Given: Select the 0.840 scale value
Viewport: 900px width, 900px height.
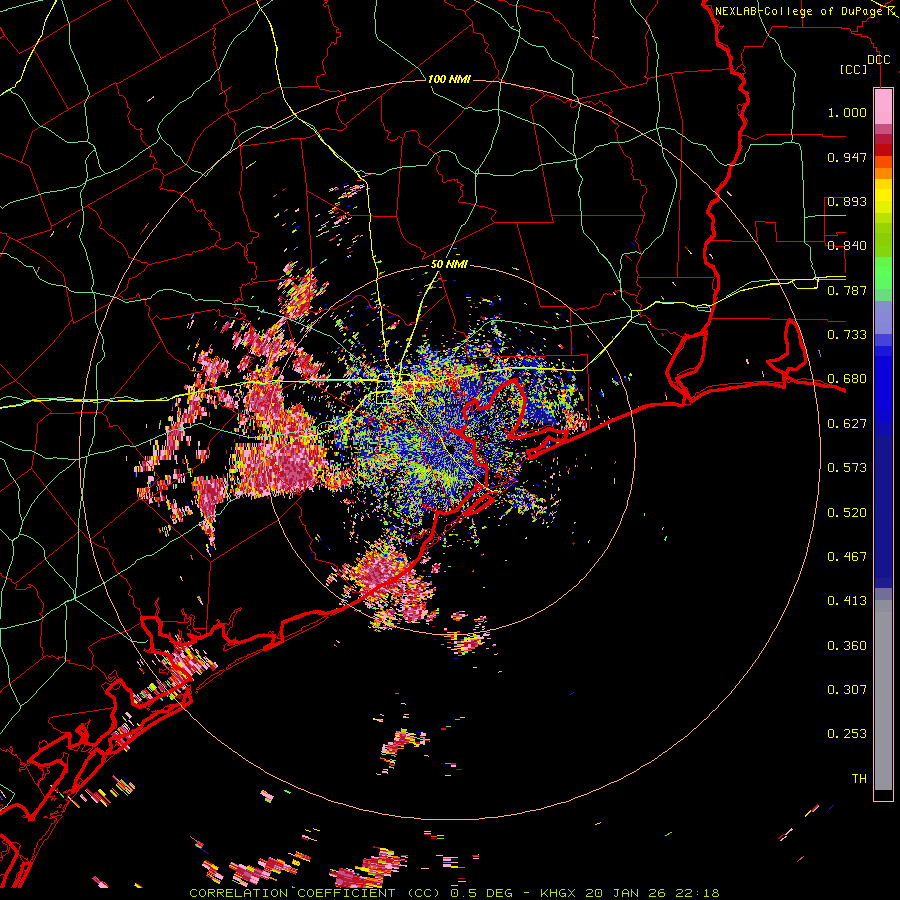Looking at the screenshot, I should pos(847,246).
